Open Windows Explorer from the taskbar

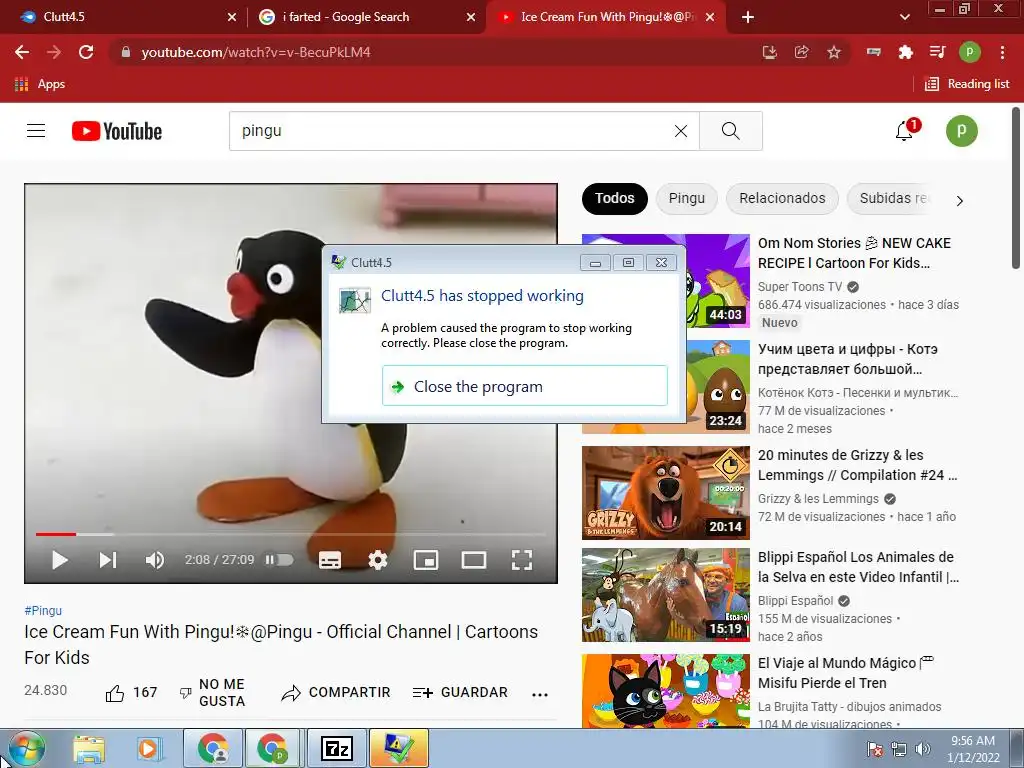(x=89, y=749)
